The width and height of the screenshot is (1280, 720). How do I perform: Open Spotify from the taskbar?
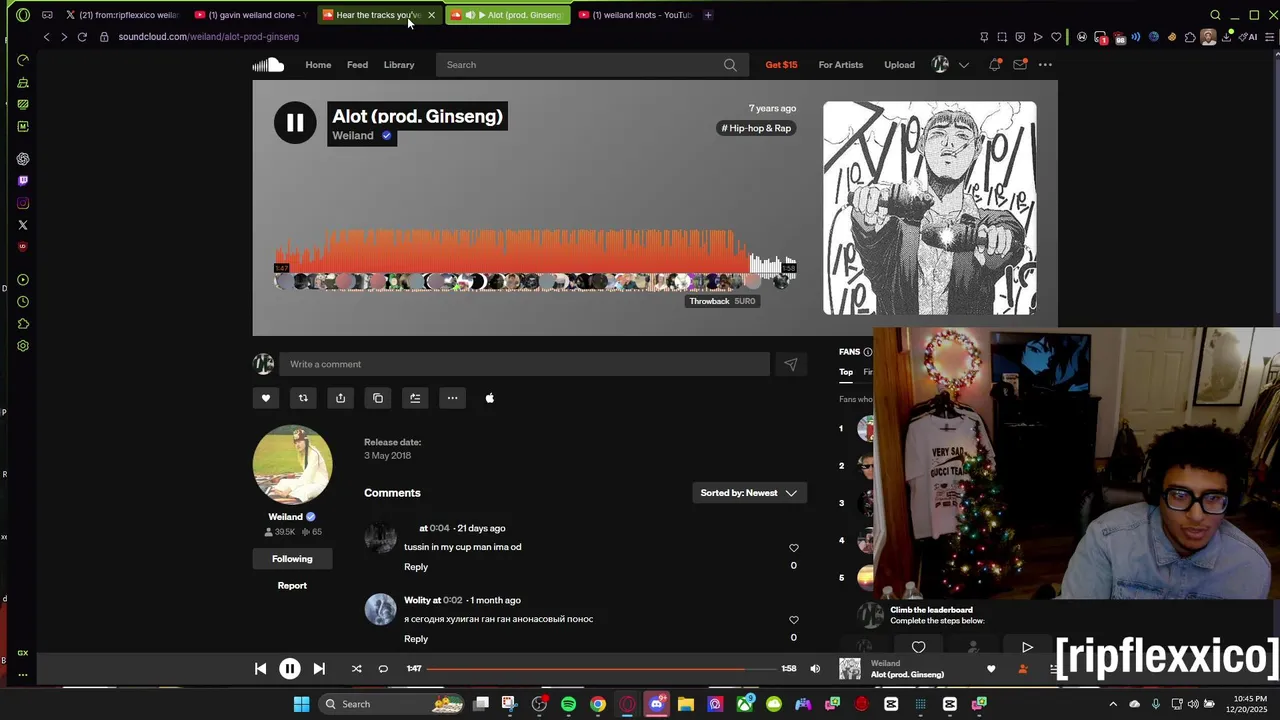coord(568,704)
